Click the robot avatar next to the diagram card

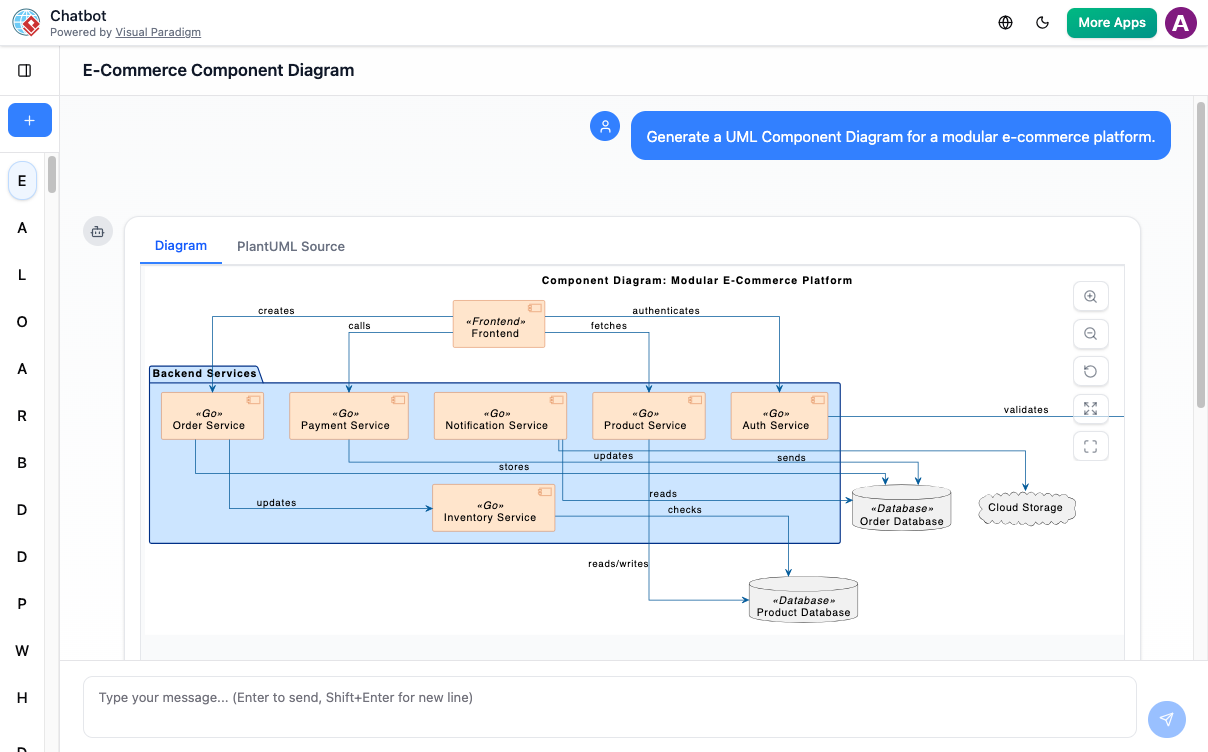(x=97, y=231)
